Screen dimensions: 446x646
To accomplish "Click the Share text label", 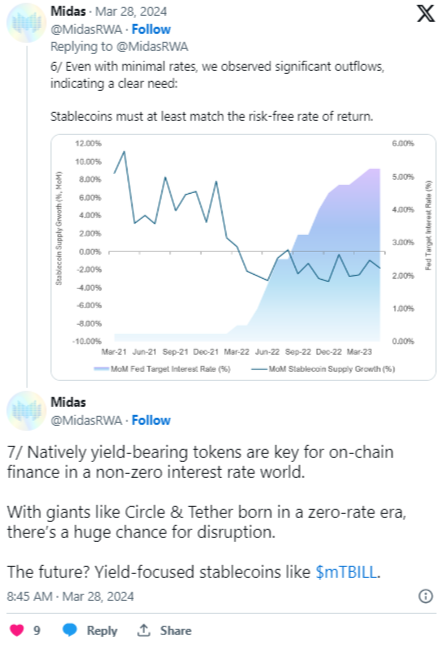I will [176, 630].
